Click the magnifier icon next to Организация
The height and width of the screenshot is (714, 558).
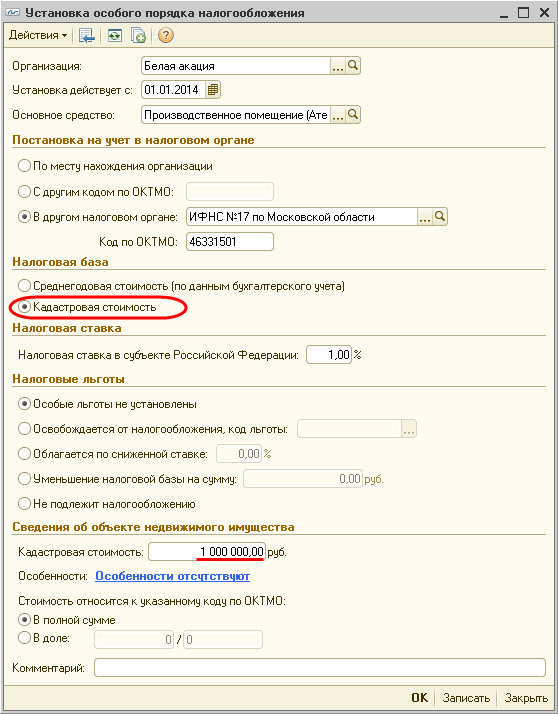point(353,66)
